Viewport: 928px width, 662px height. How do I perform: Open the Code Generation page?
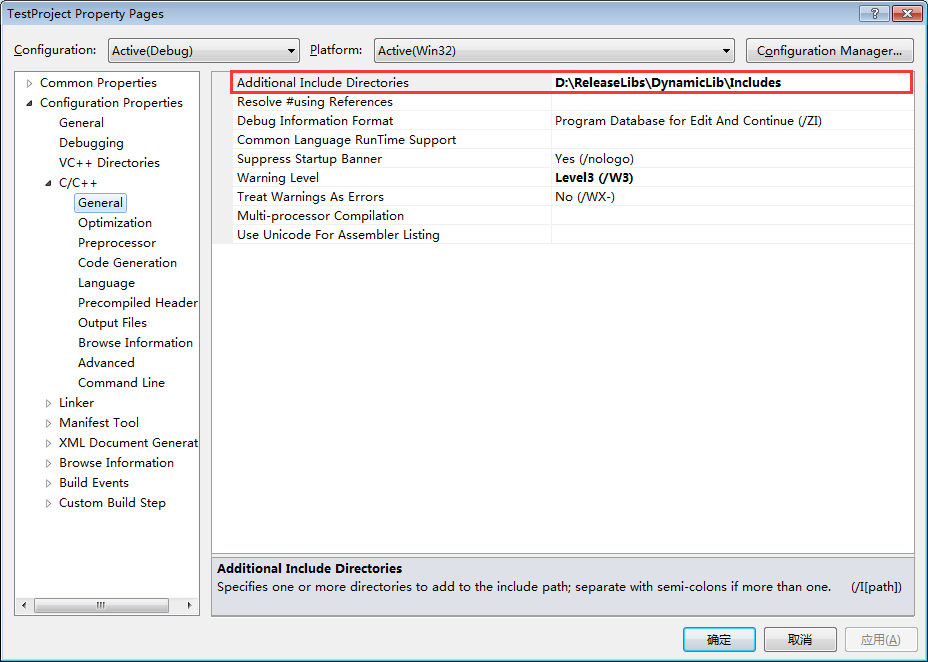pos(127,263)
